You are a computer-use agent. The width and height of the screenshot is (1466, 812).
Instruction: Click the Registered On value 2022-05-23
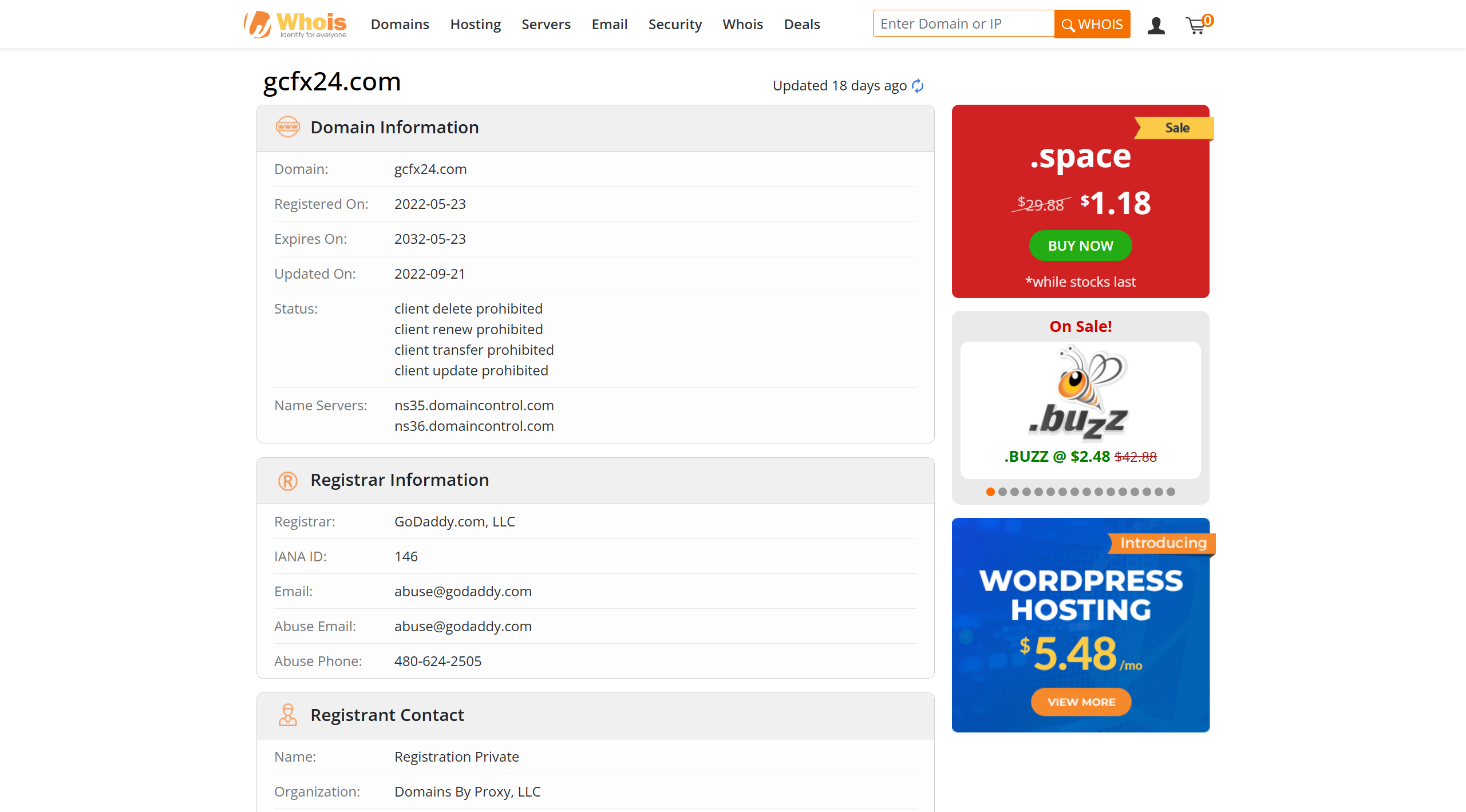point(430,204)
